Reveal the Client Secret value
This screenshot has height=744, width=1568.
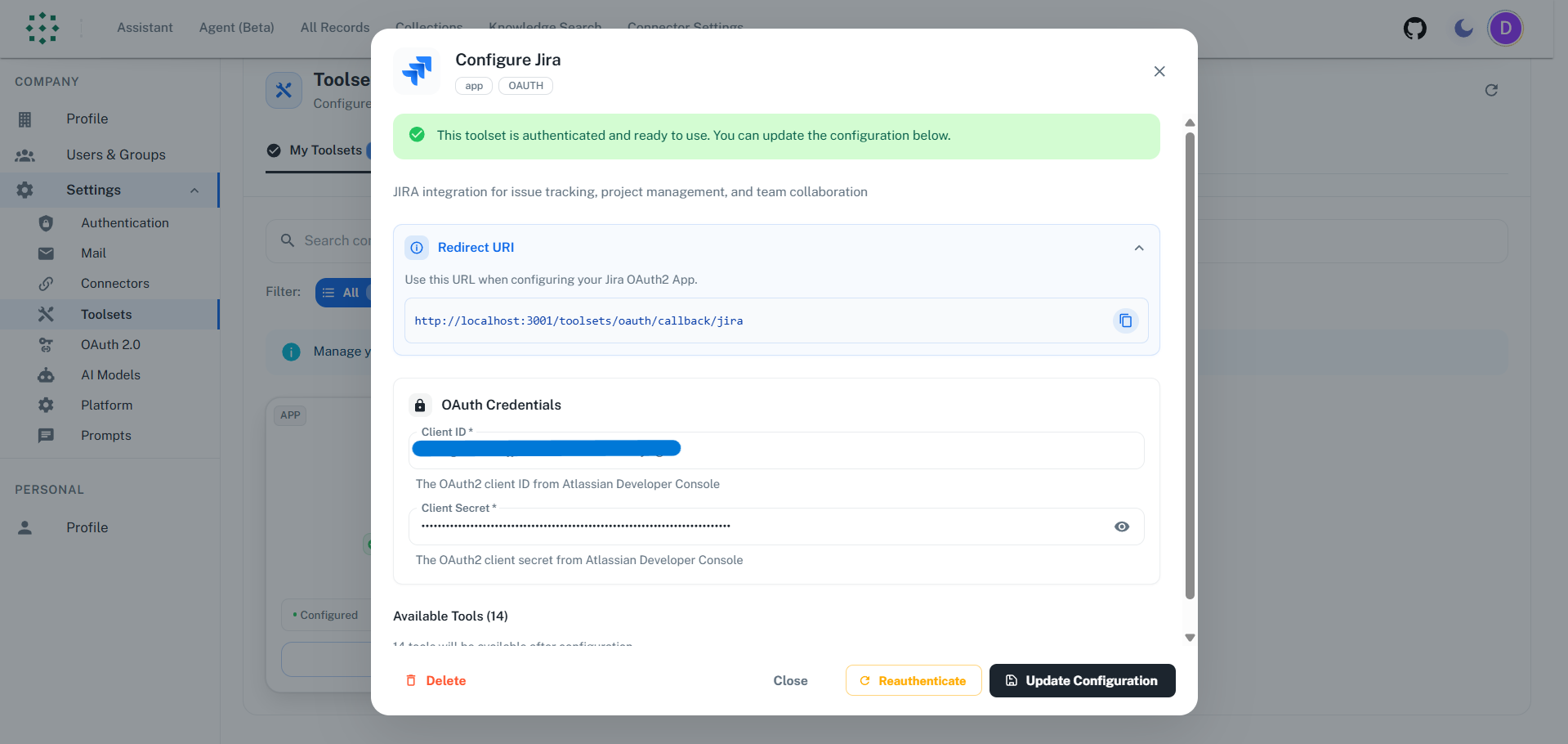pyautogui.click(x=1121, y=527)
